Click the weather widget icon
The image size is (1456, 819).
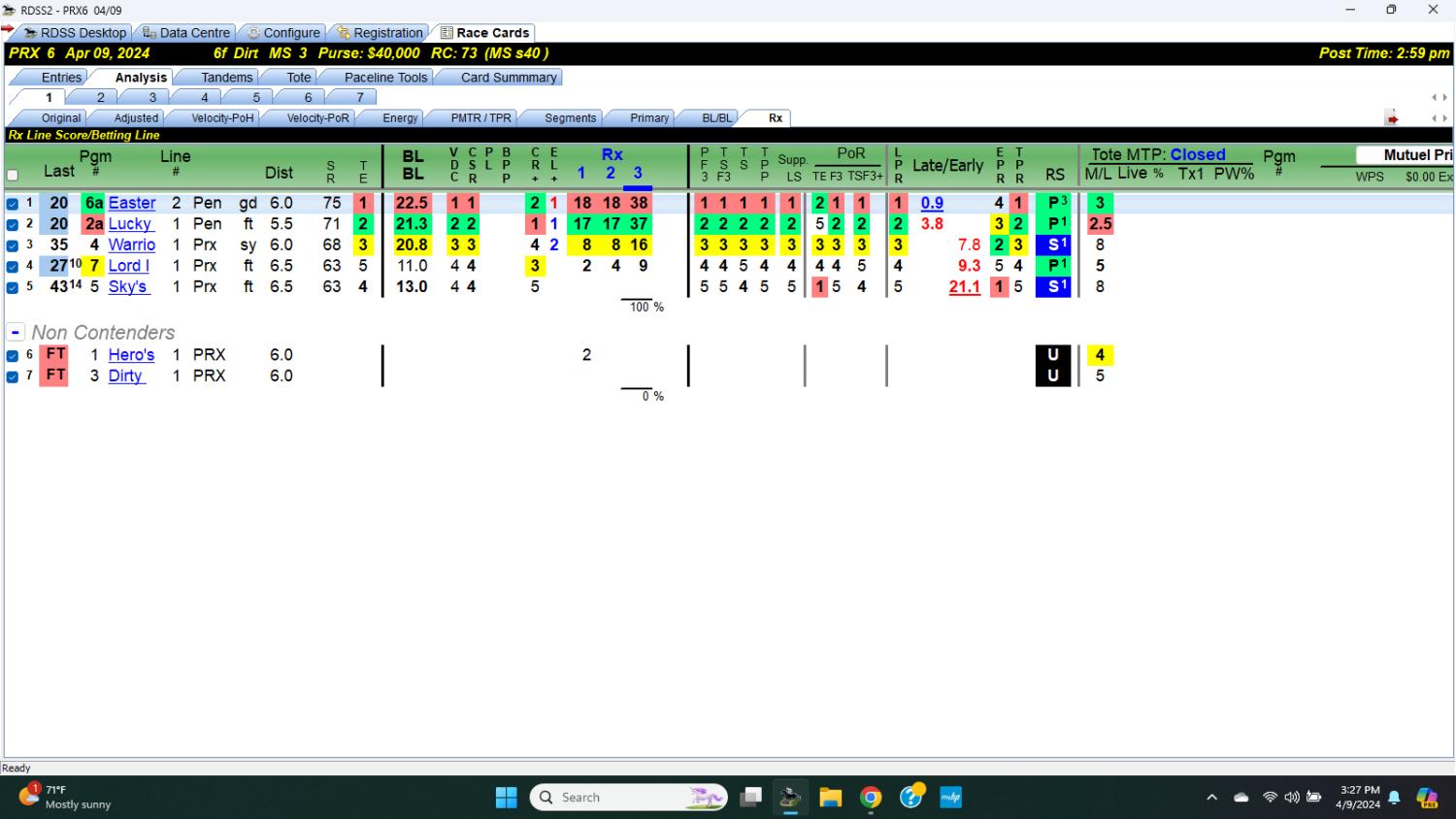(29, 797)
